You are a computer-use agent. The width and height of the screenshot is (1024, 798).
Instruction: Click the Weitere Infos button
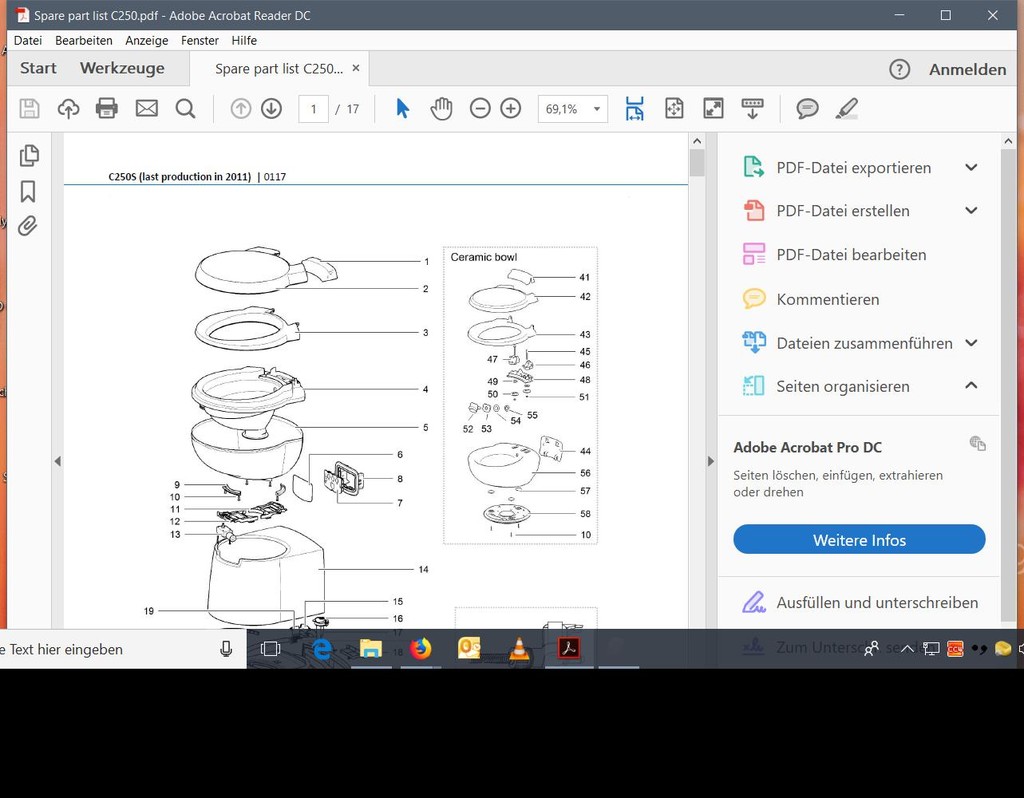pos(859,539)
